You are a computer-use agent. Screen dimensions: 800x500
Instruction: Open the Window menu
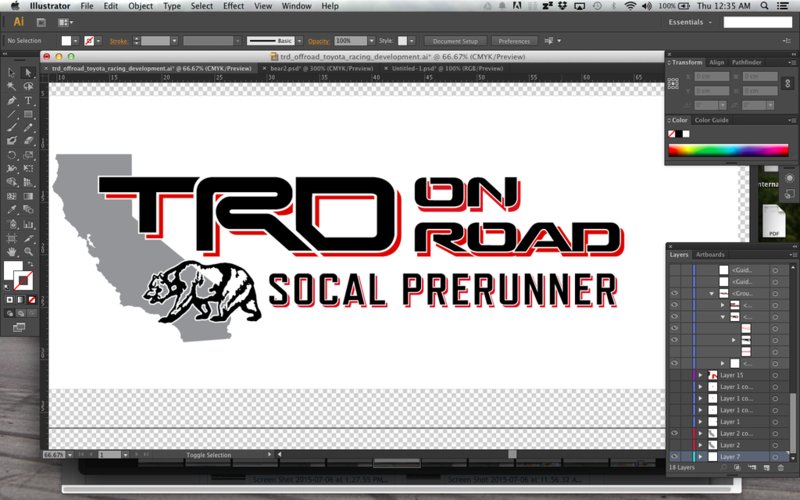point(296,6)
